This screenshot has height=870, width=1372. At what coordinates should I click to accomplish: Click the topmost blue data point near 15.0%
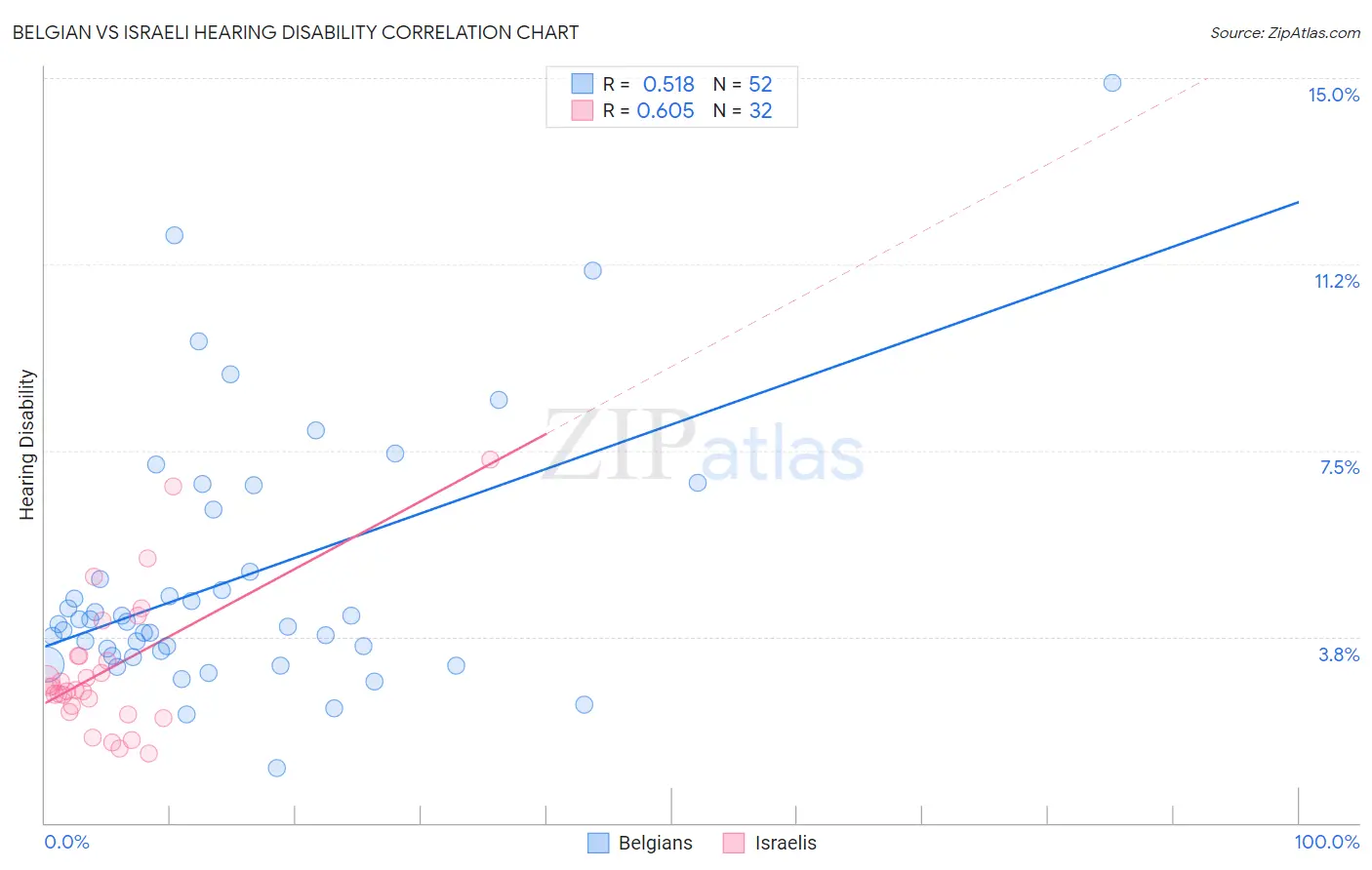(x=1112, y=83)
